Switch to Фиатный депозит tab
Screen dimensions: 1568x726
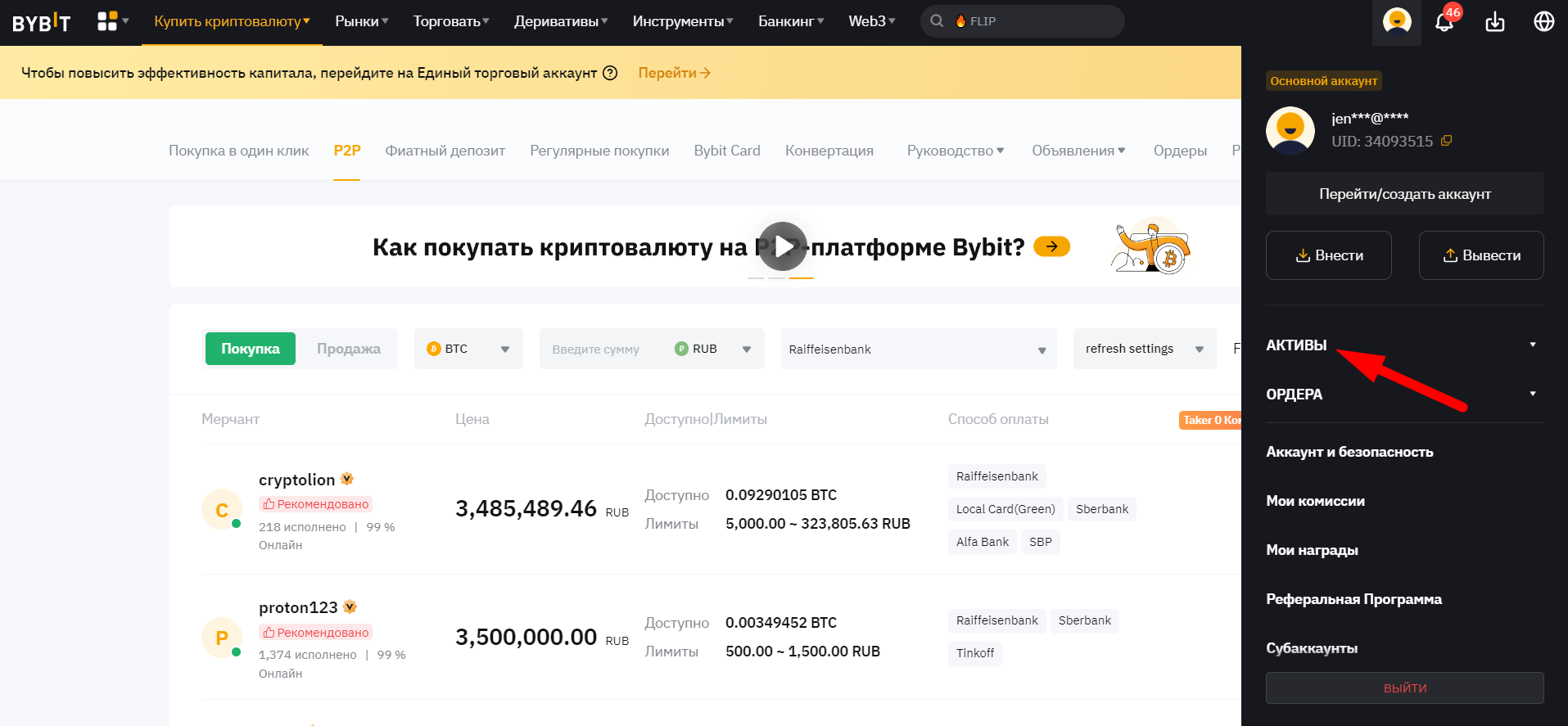point(445,151)
